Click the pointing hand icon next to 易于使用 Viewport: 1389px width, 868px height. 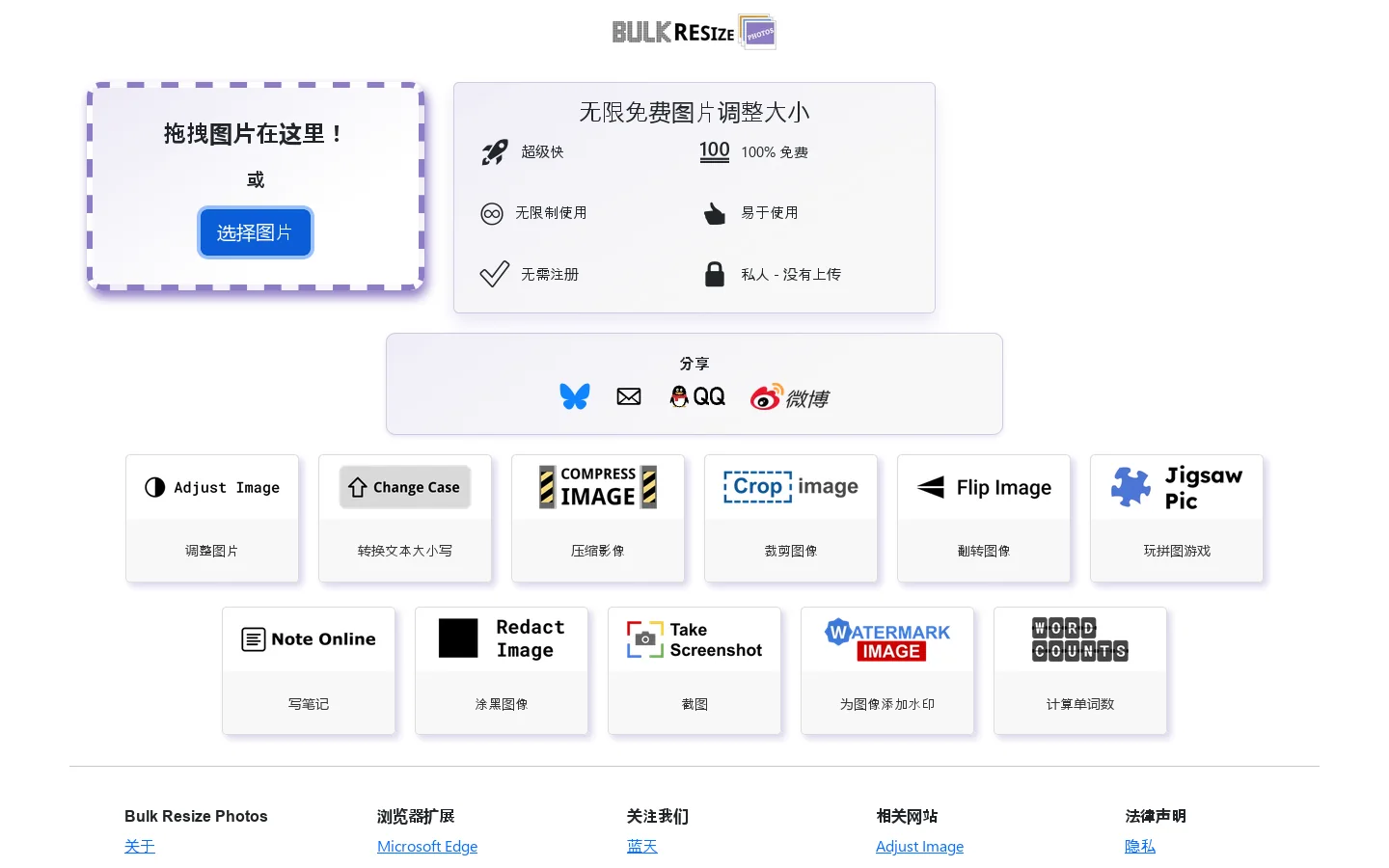[715, 213]
